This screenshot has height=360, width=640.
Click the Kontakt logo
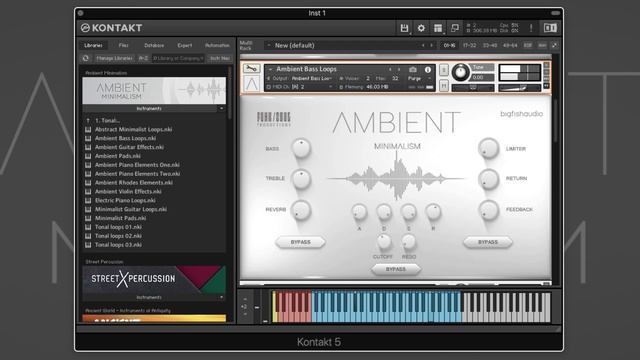(x=111, y=28)
